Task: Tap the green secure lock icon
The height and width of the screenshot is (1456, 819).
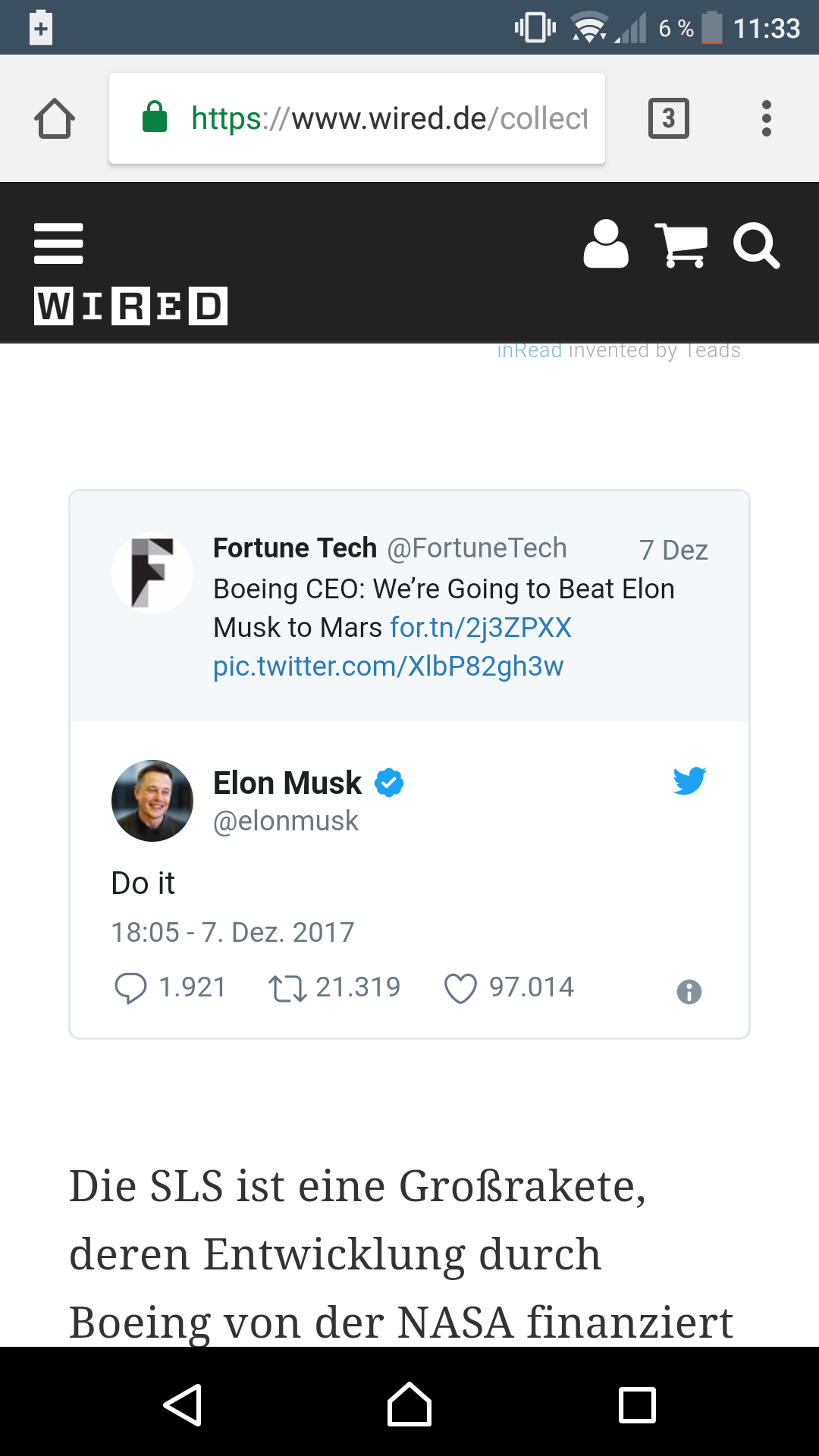Action: pos(155,117)
